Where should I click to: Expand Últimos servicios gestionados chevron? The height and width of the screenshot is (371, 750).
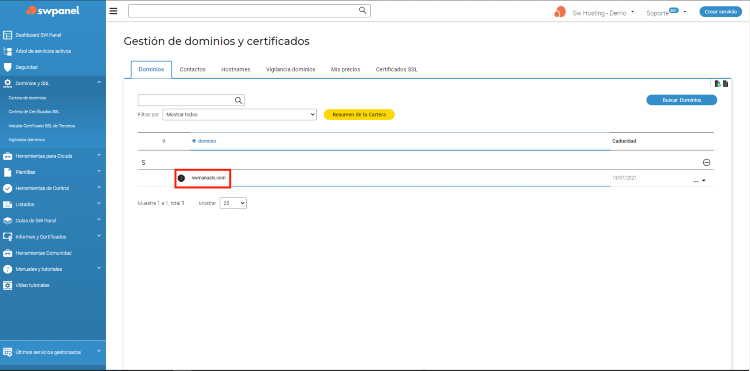(99, 351)
